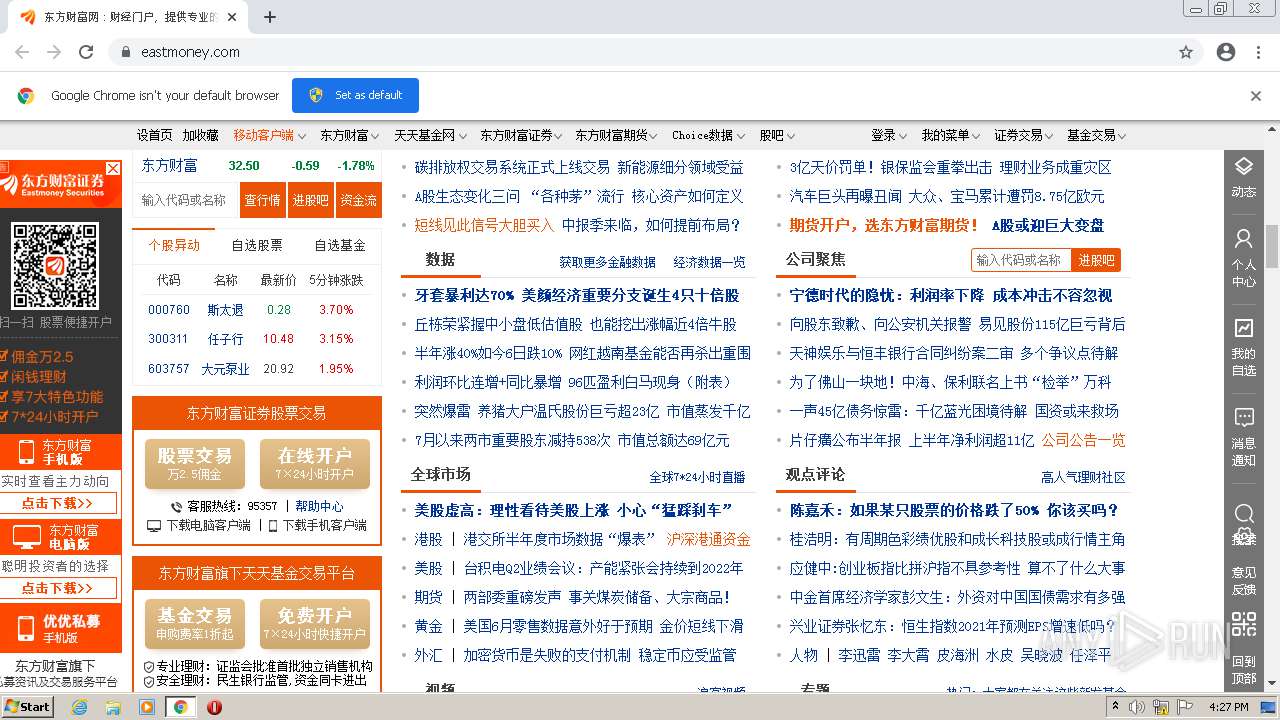Click the 点击下载 button under 手机版
The width and height of the screenshot is (1280, 720).
tap(58, 503)
